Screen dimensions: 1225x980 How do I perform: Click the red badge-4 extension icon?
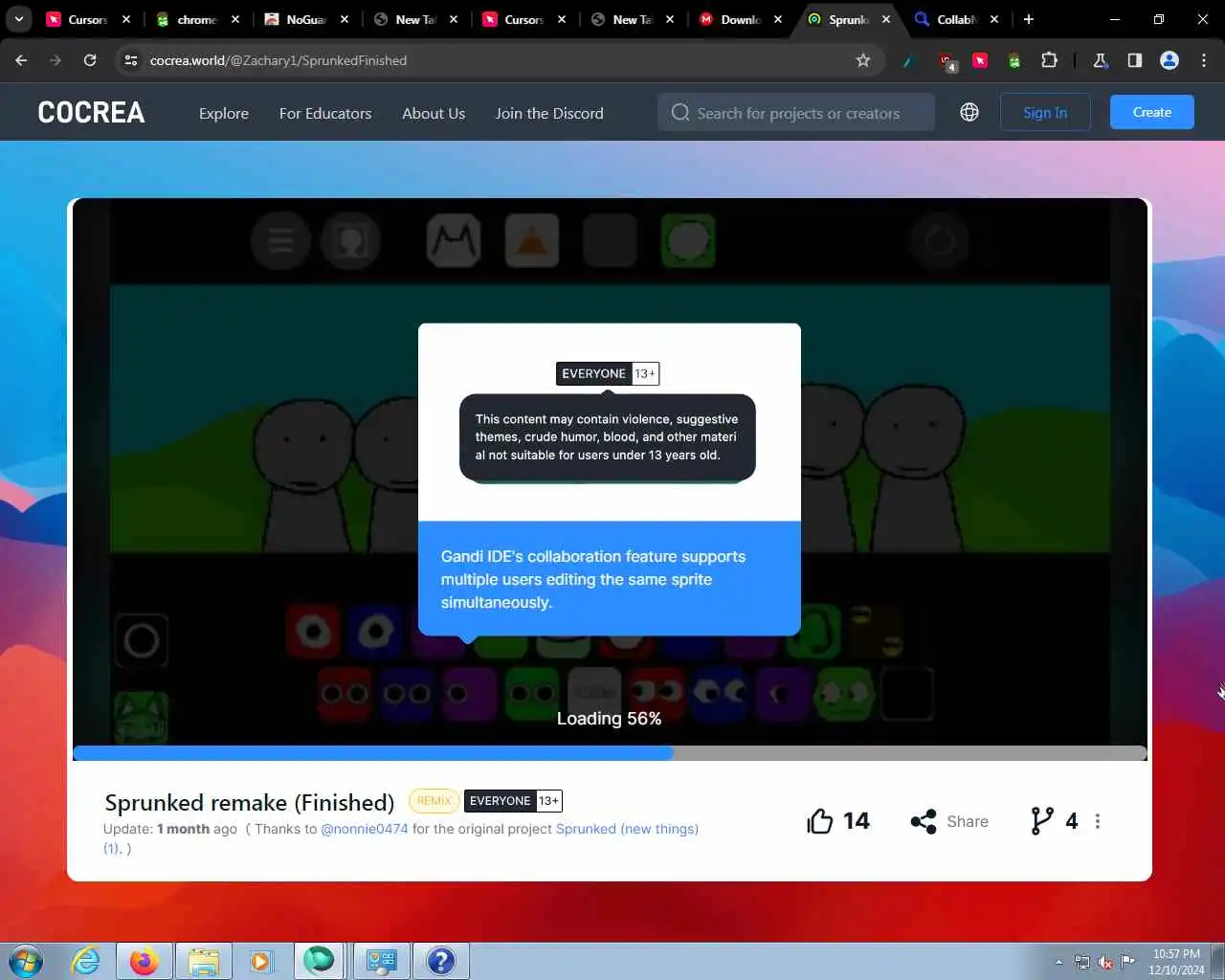click(947, 62)
